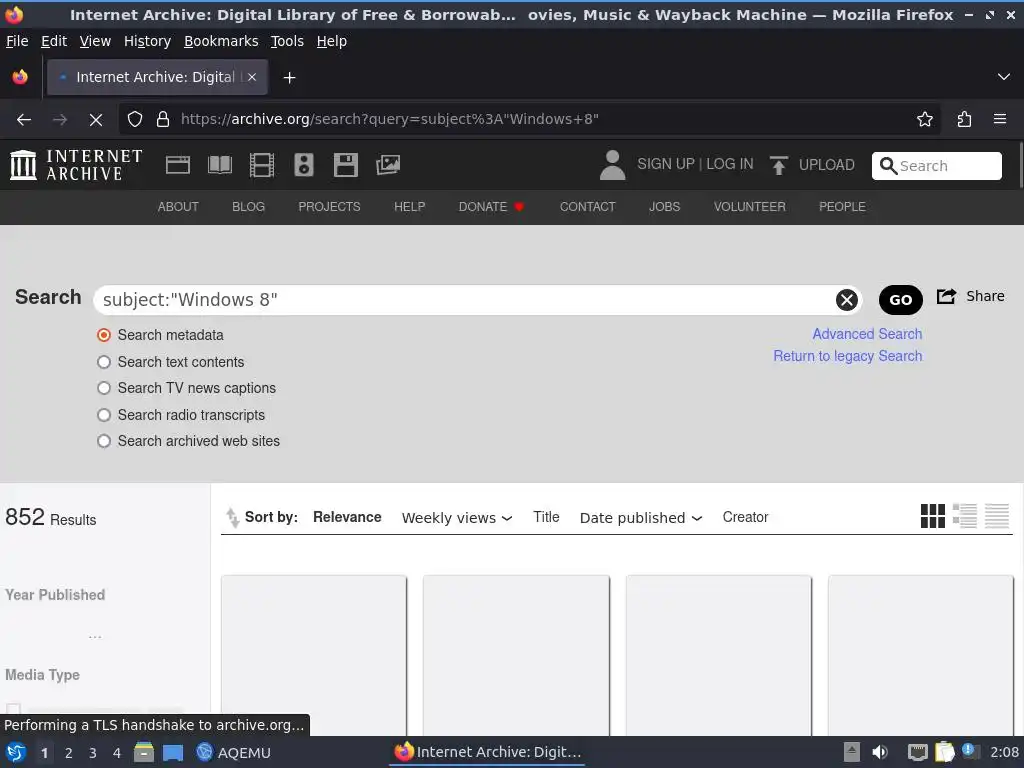
Task: Open site tracking protection shield icon
Action: pos(135,120)
